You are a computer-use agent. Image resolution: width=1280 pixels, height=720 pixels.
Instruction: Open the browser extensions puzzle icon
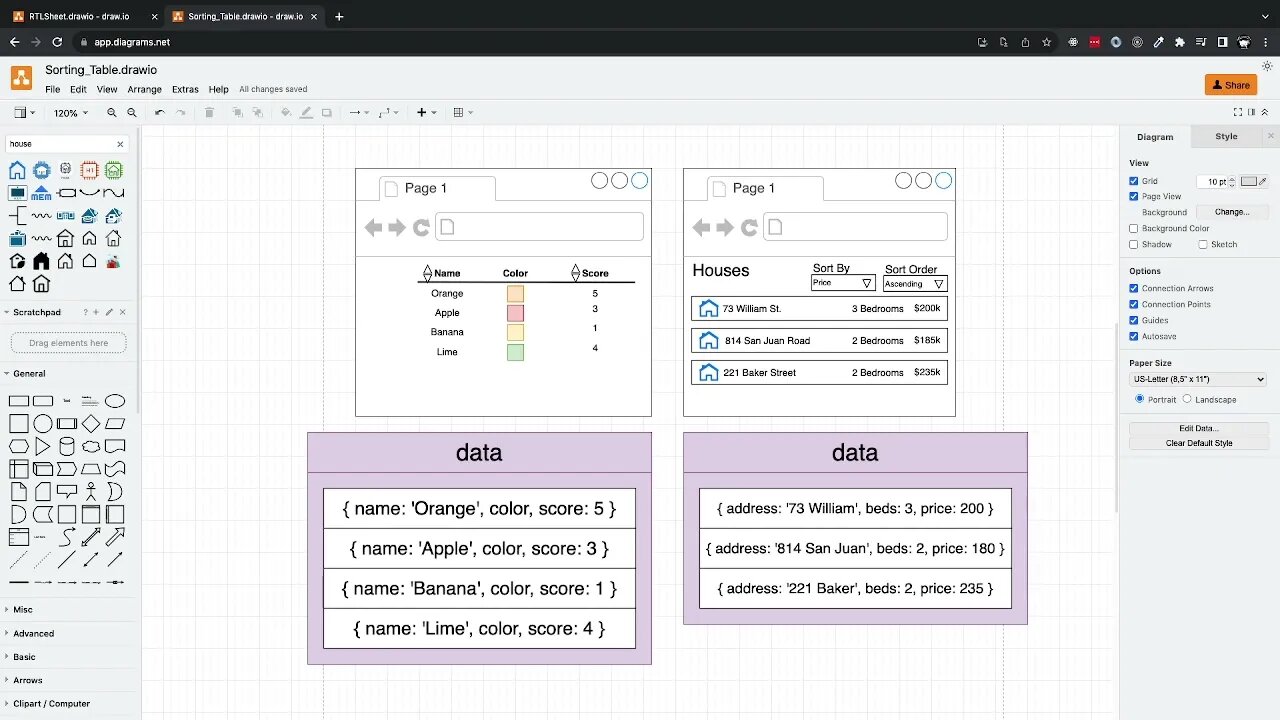click(1180, 42)
